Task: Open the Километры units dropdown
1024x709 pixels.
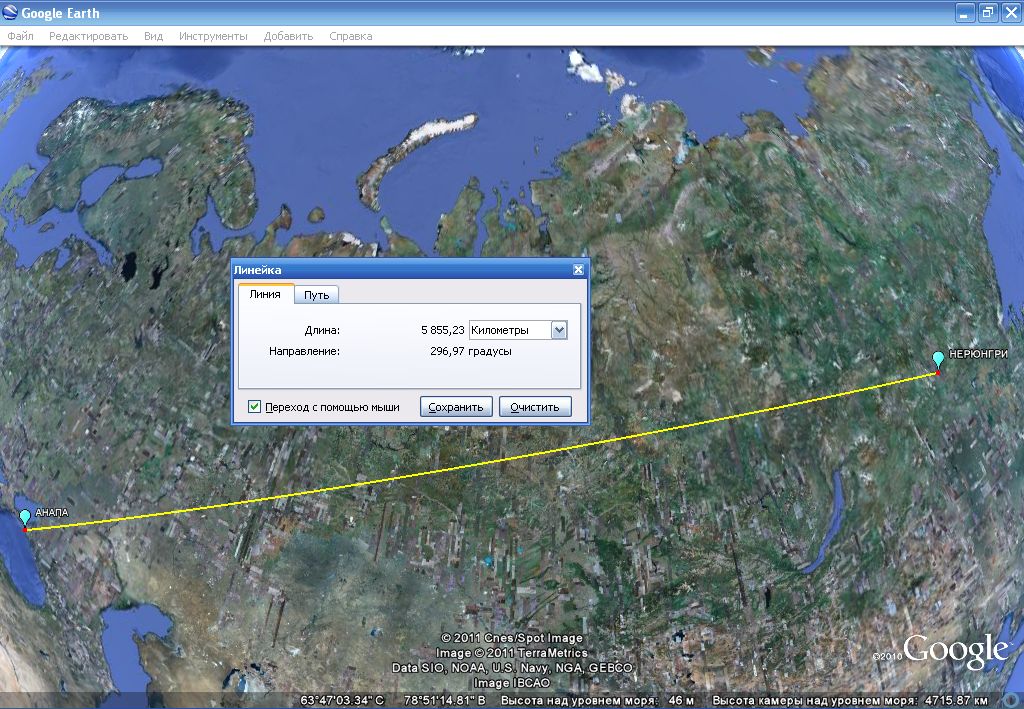Action: pos(558,330)
